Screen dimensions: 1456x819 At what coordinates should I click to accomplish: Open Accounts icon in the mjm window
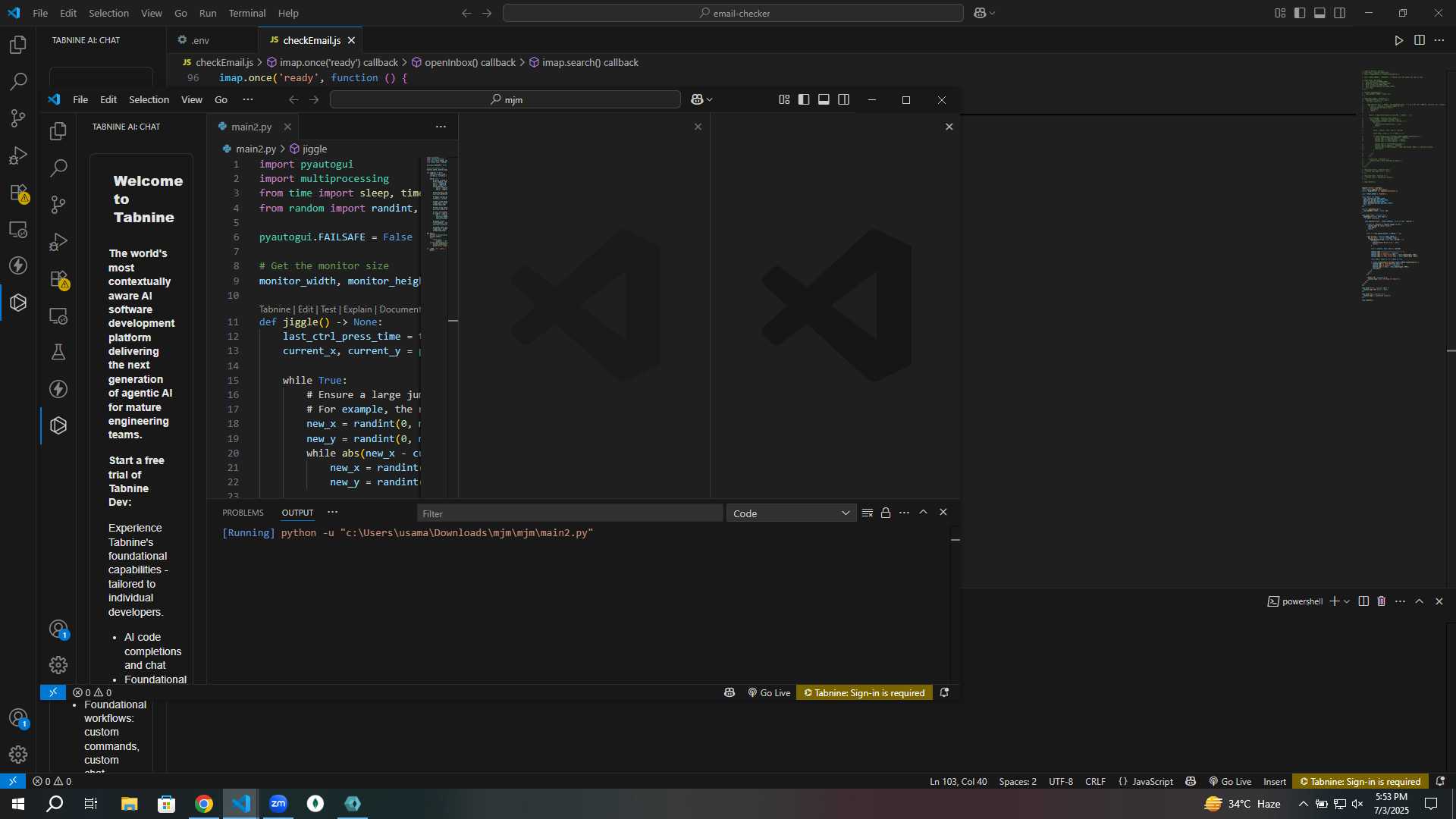pos(58,629)
